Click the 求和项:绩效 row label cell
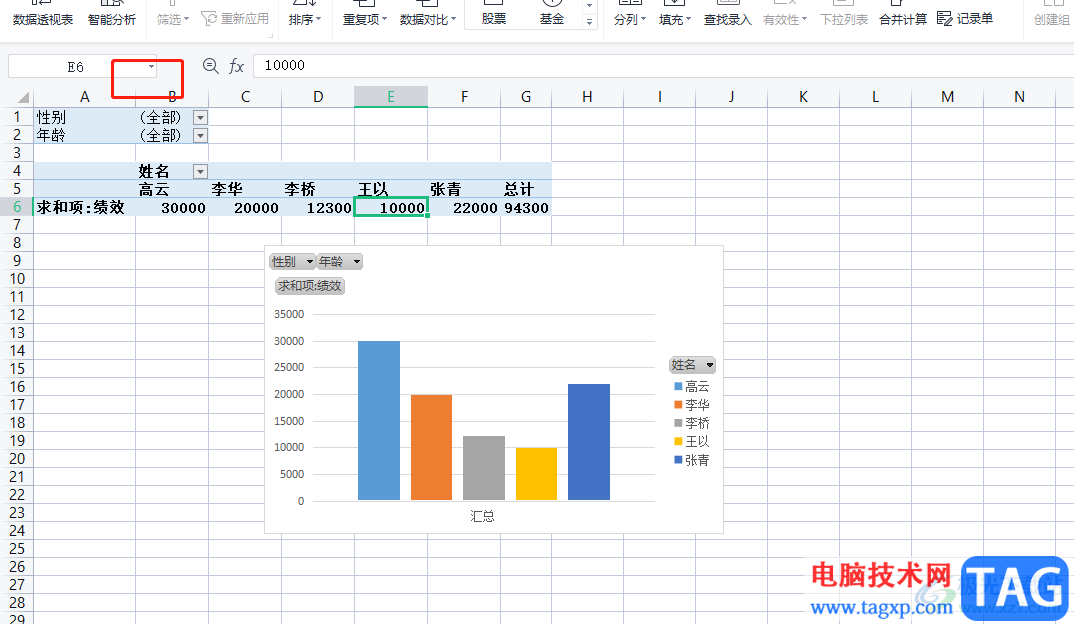Image resolution: width=1074 pixels, height=624 pixels. pyautogui.click(x=84, y=208)
